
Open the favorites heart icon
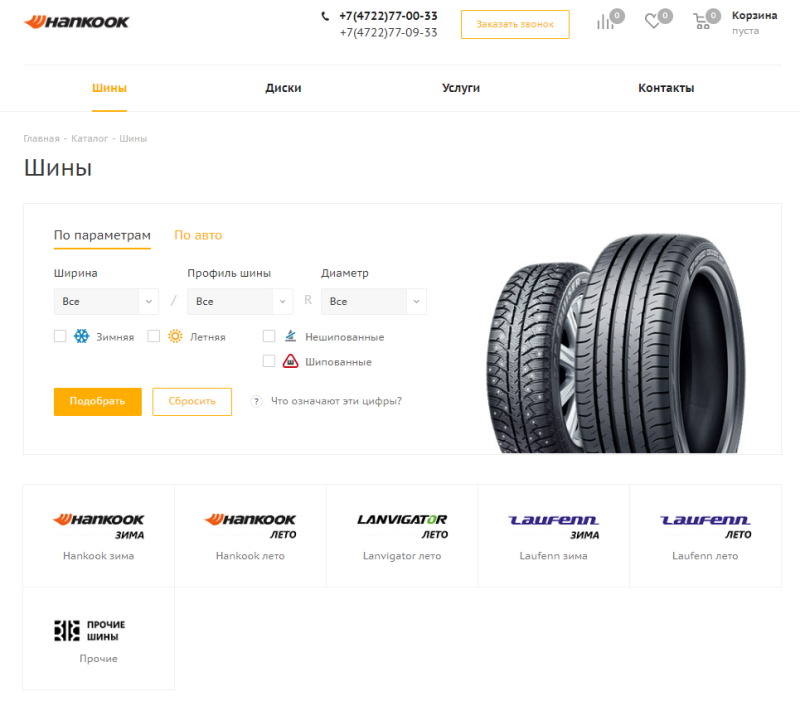(x=652, y=21)
